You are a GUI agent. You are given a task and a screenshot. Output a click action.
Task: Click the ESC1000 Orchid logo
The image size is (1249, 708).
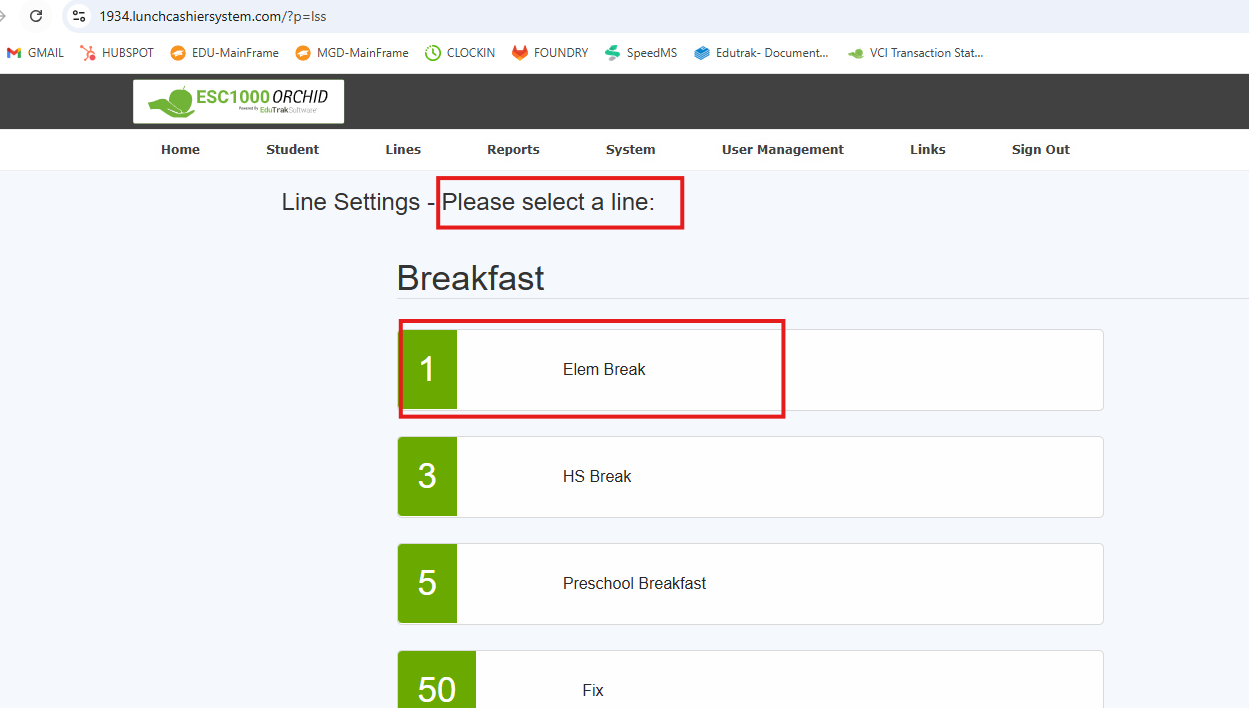(x=238, y=101)
